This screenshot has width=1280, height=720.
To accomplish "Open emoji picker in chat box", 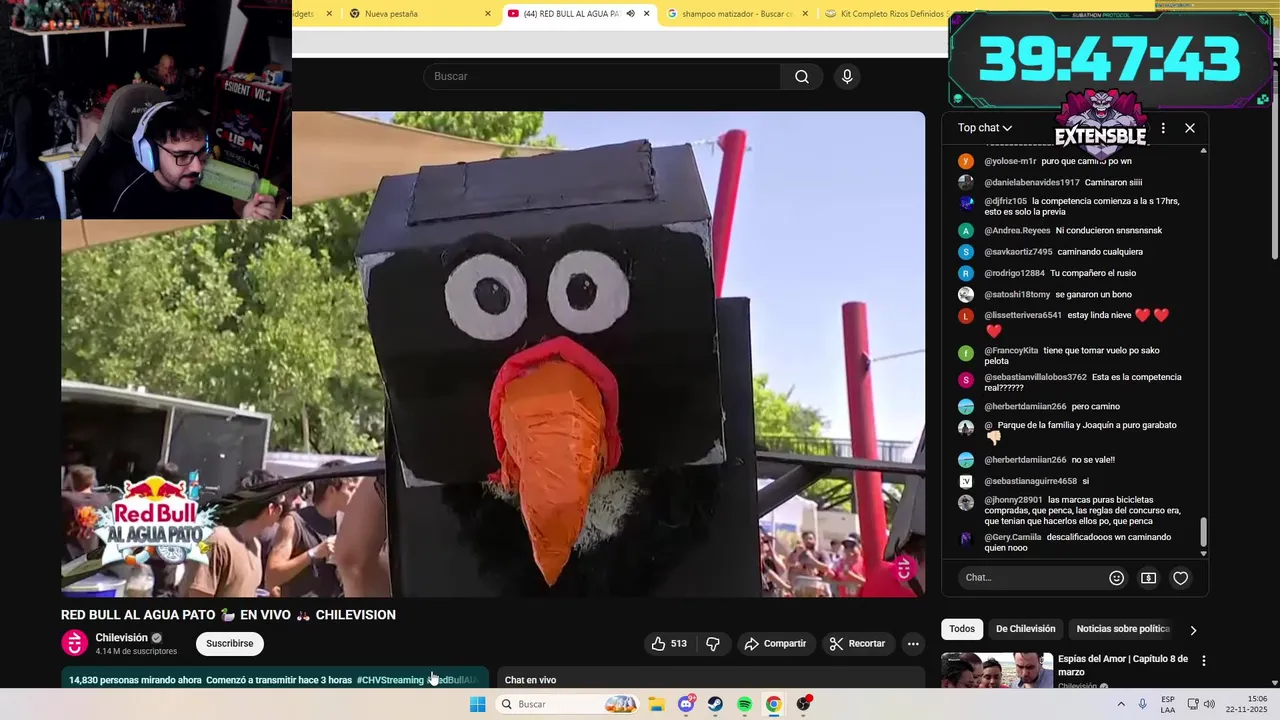I will [x=1117, y=578].
